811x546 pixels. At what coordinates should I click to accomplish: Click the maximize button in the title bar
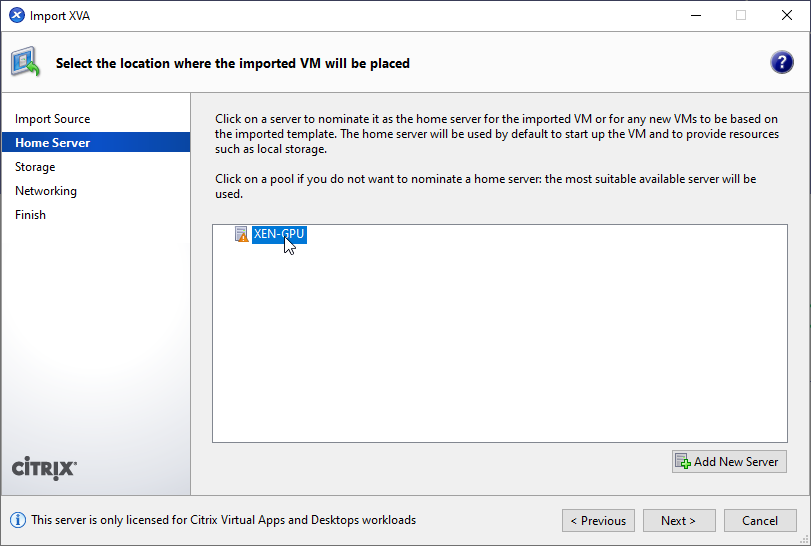click(741, 15)
